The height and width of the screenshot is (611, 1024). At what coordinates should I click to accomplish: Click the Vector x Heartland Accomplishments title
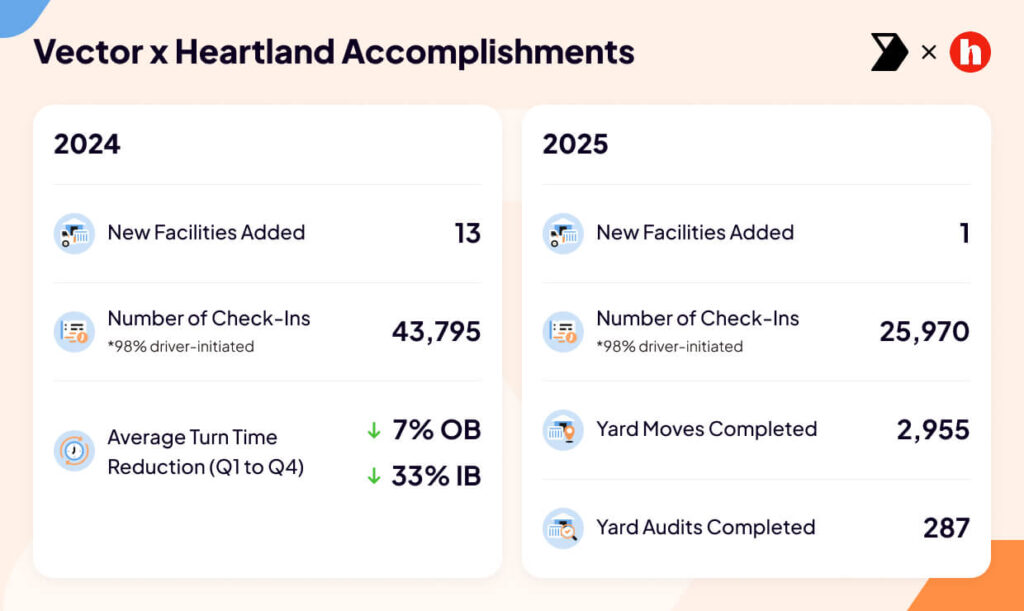[334, 52]
